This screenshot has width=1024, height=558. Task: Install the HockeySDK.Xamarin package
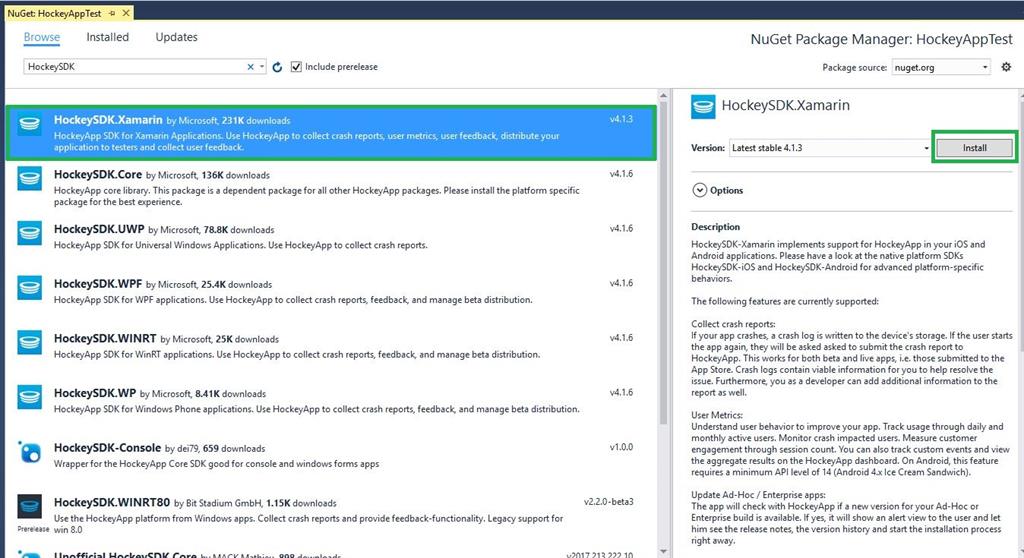coord(974,148)
